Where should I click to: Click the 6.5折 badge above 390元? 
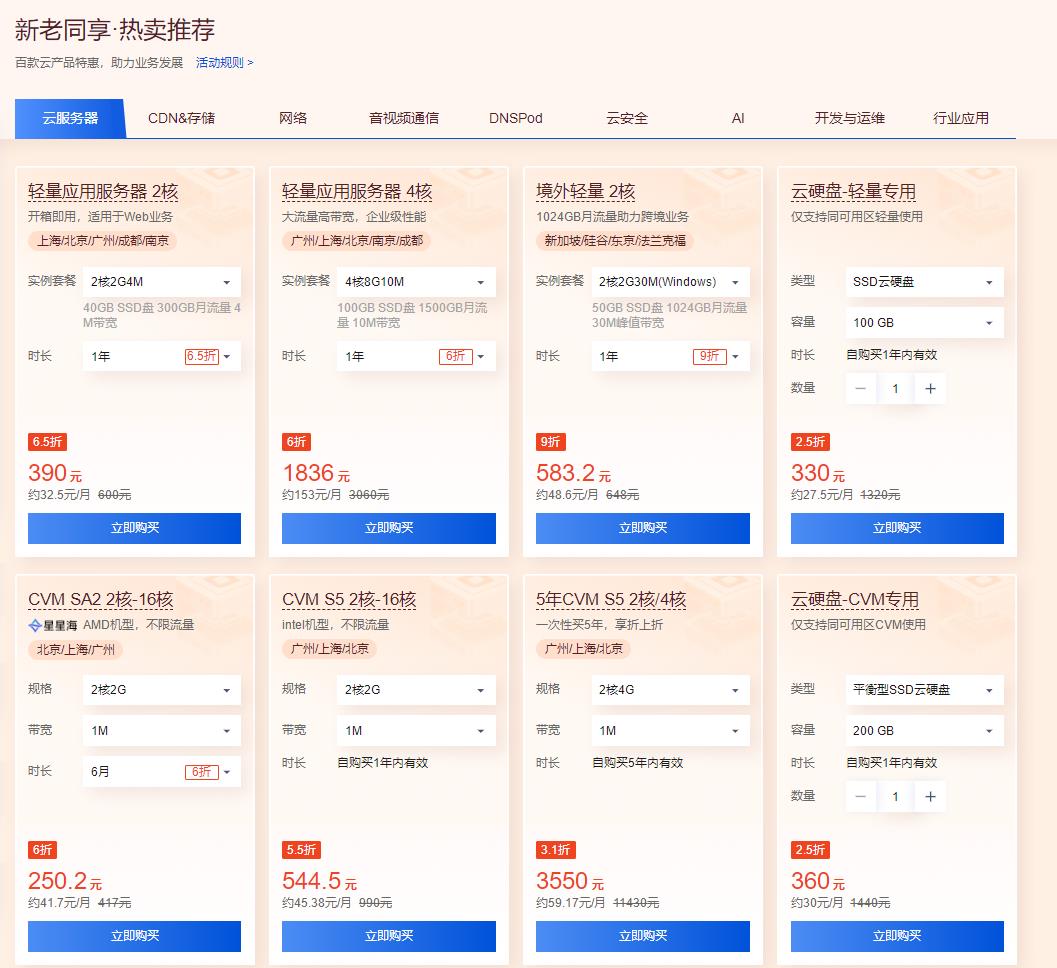point(47,442)
